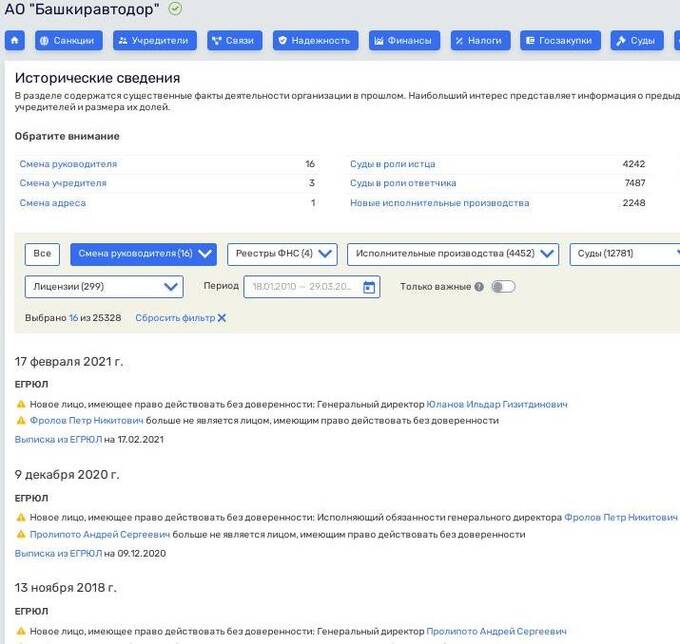Open the calendar icon in Период field
The width and height of the screenshot is (680, 644).
pos(369,287)
